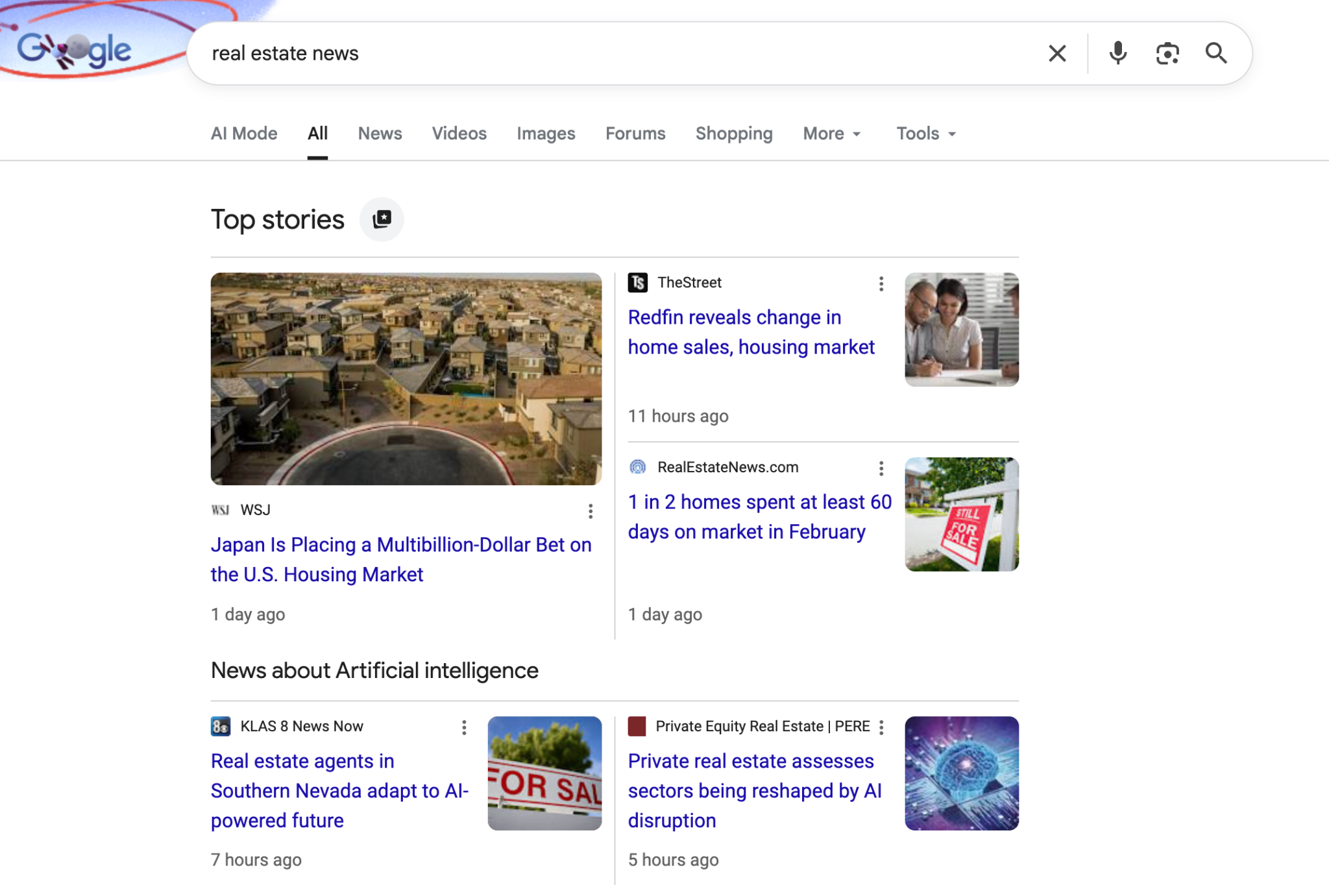Switch to the Images tab
The image size is (1329, 896).
(546, 134)
